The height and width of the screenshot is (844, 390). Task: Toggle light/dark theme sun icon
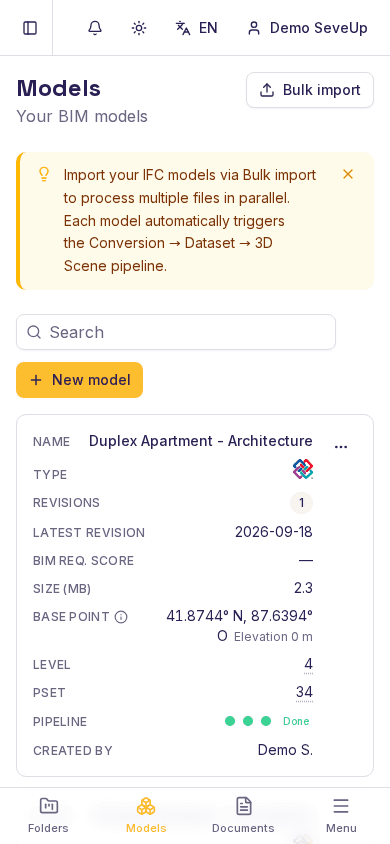[x=139, y=28]
